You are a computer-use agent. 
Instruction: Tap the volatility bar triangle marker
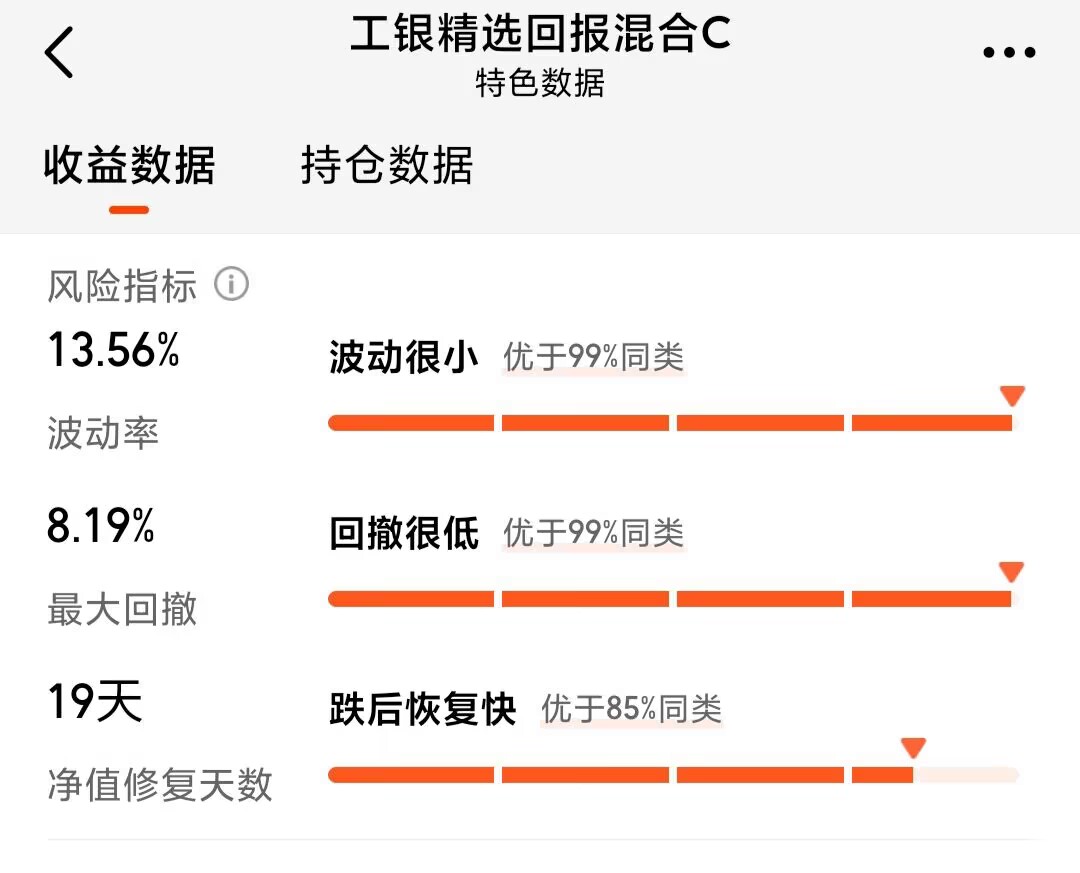click(1012, 396)
